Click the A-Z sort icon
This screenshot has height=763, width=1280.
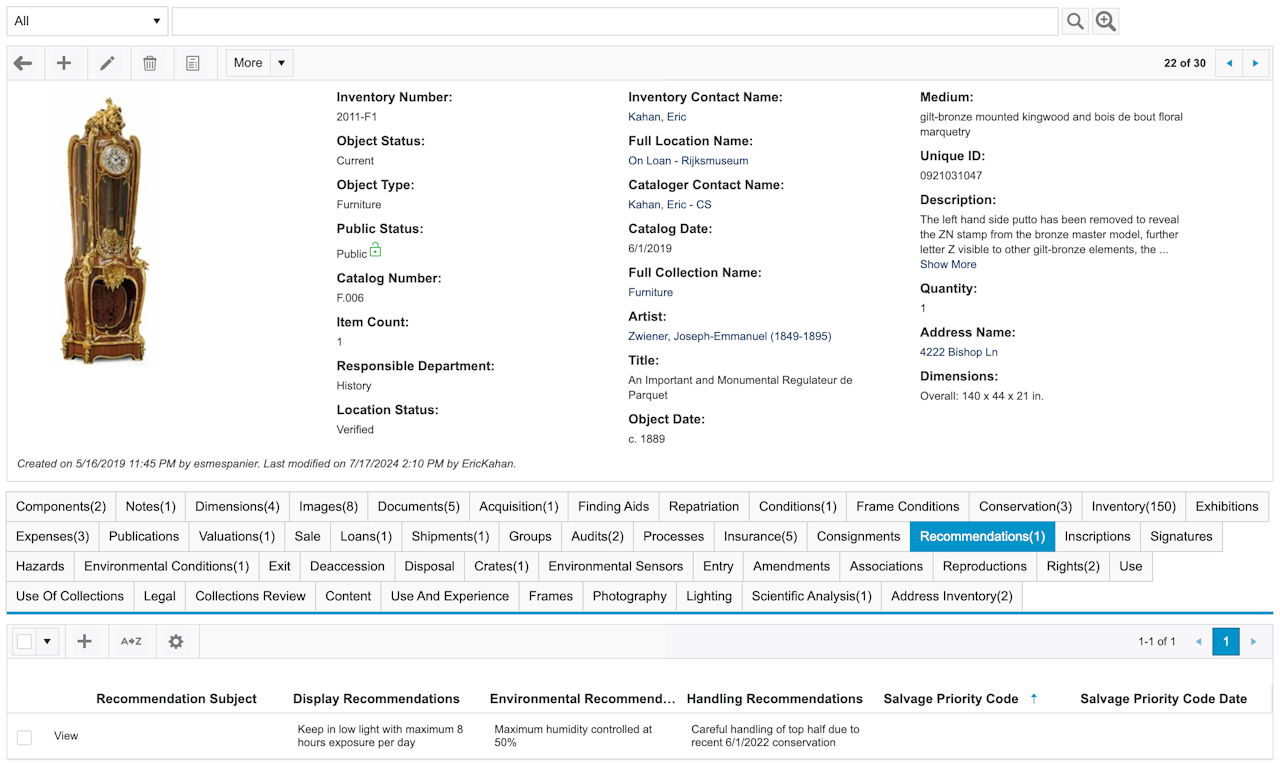coord(131,641)
